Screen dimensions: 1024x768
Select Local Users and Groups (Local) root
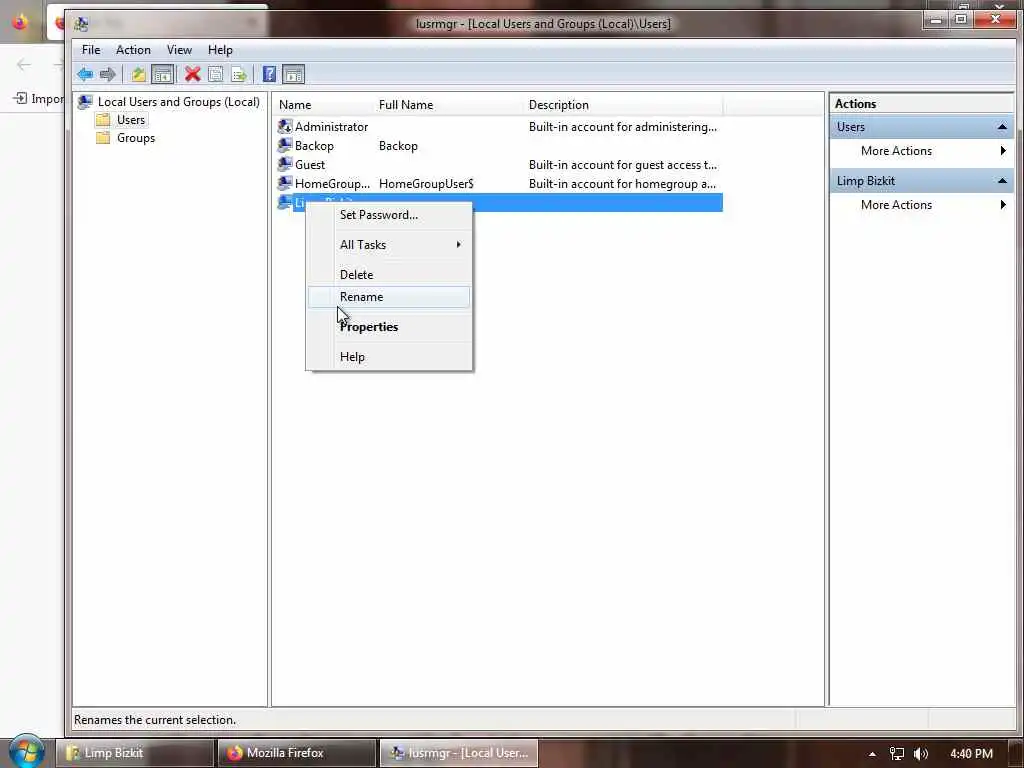click(x=178, y=101)
